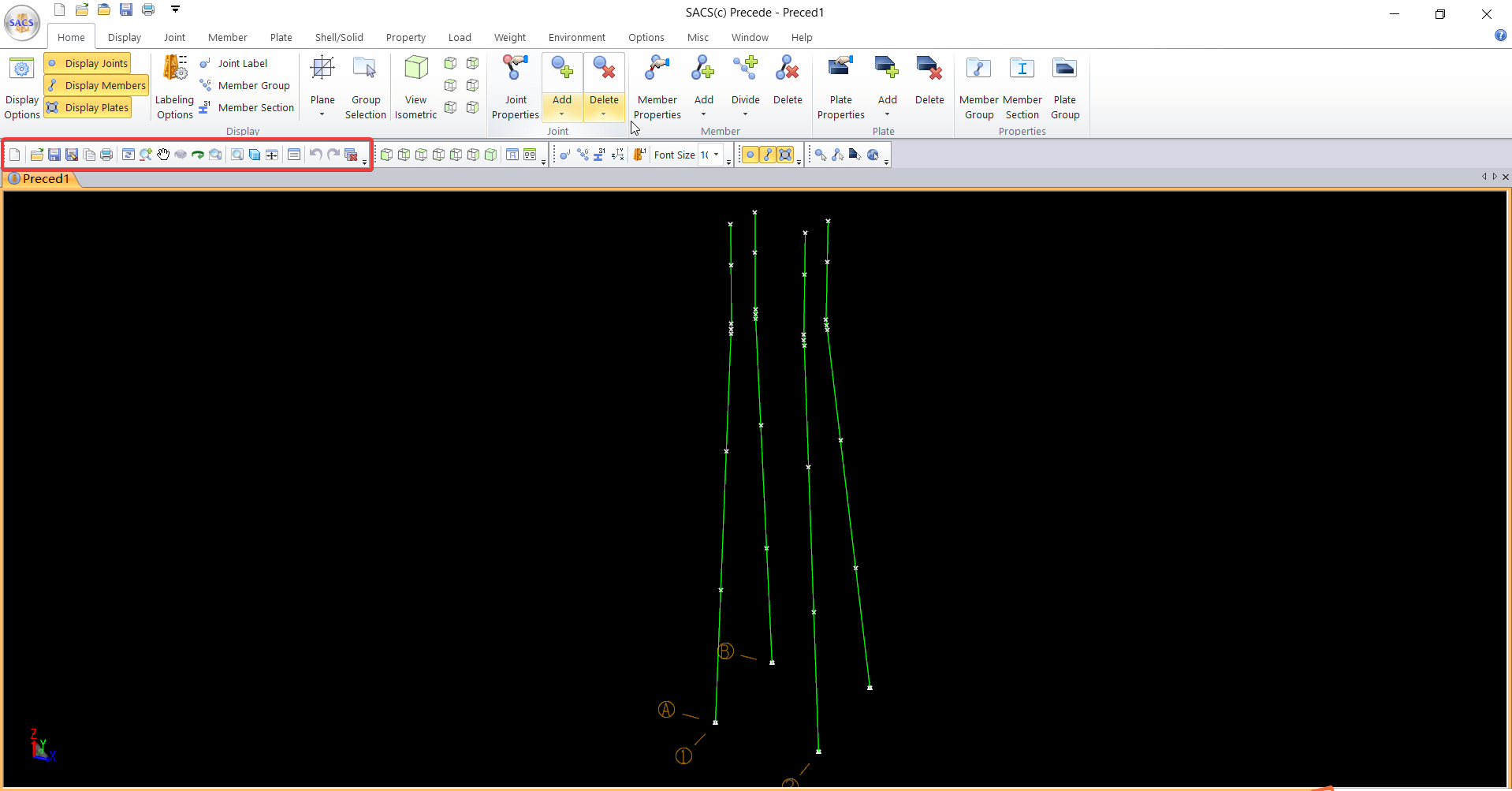Click the first view cube icon in toolbar
The width and height of the screenshot is (1512, 791).
point(386,155)
